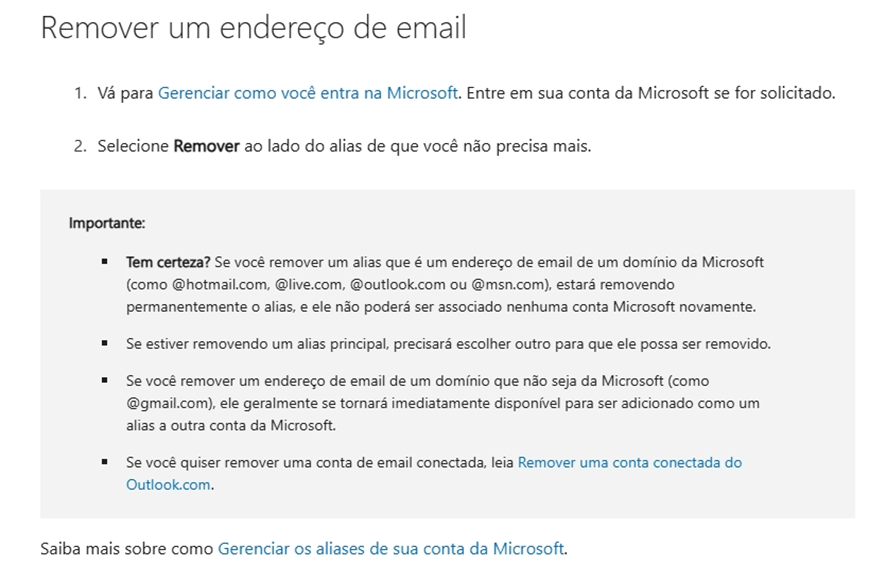Follow the 'Remover uma conta conectada do' link
Image resolution: width=869 pixels, height=566 pixels.
pos(630,462)
